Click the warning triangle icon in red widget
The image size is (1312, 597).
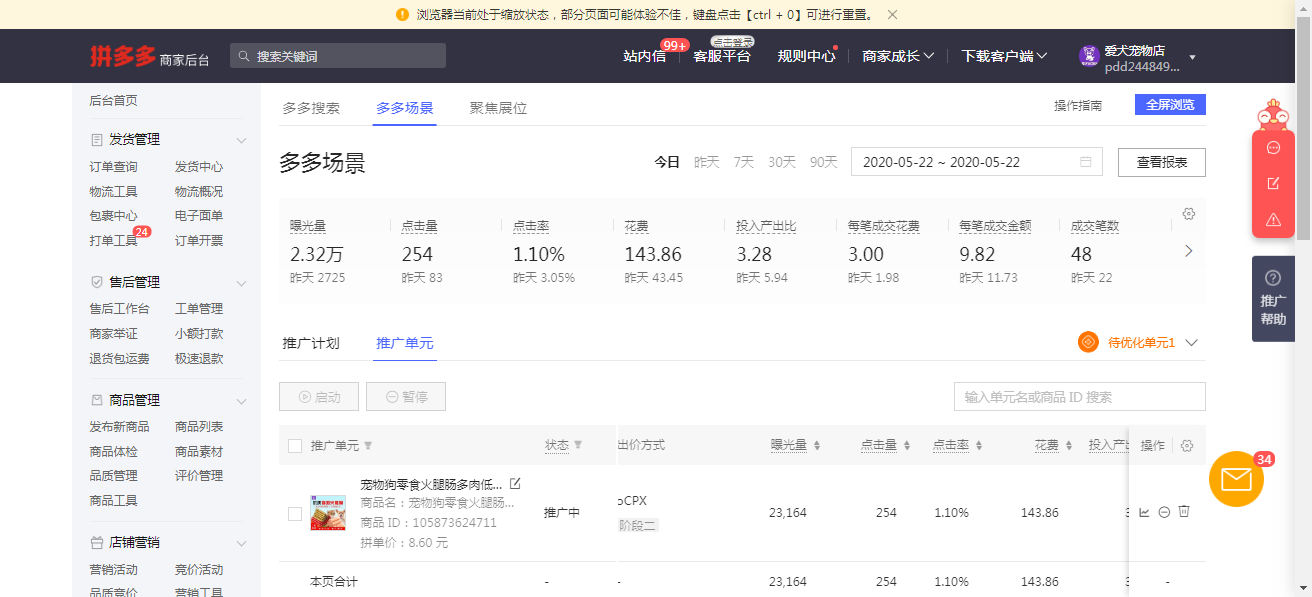pyautogui.click(x=1273, y=219)
